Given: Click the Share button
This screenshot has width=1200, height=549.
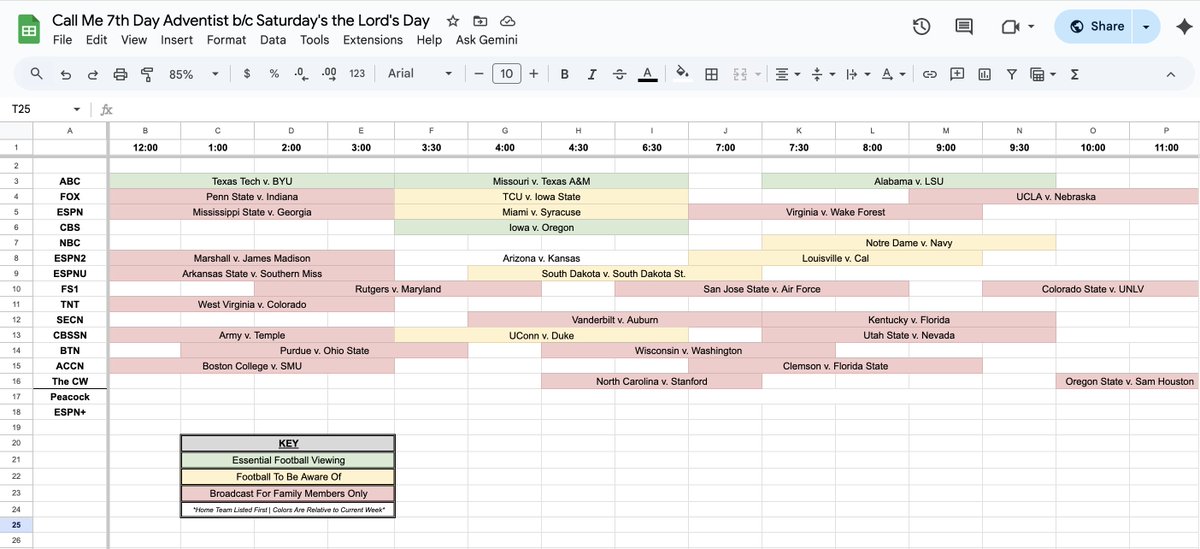Looking at the screenshot, I should (1097, 27).
